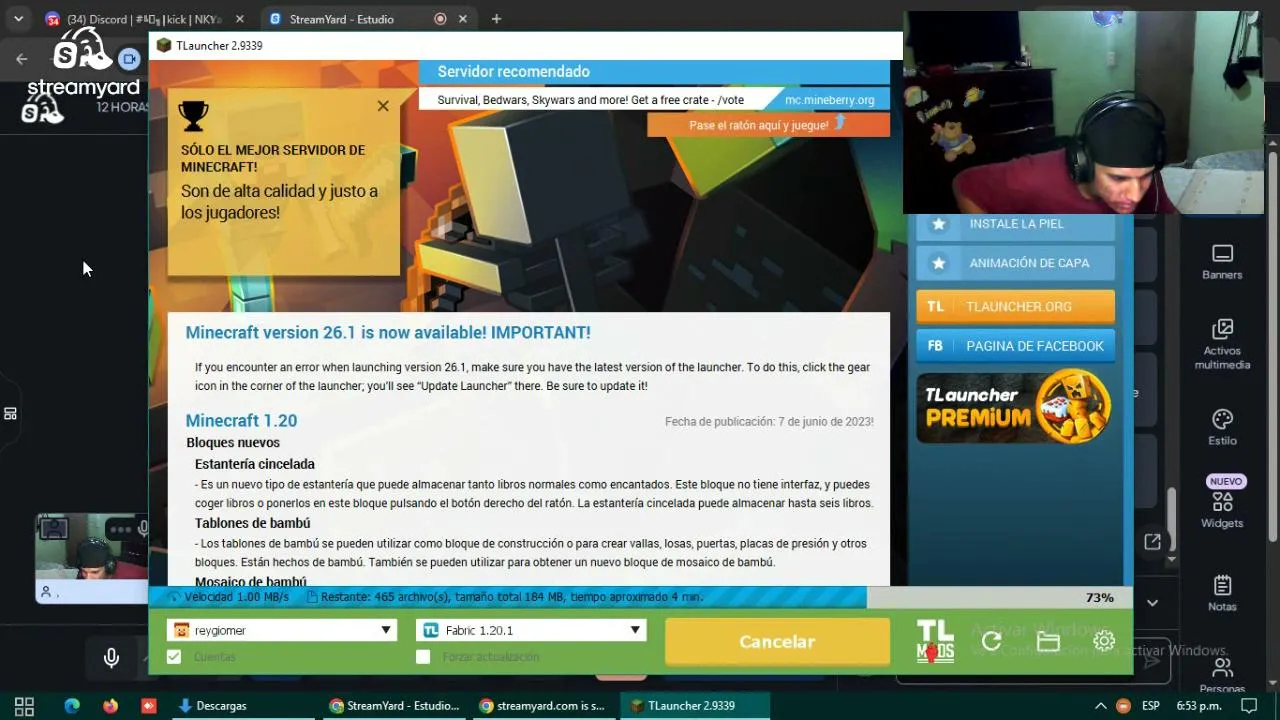Click the Minecraft version 26.1 announcement heading

coord(388,332)
